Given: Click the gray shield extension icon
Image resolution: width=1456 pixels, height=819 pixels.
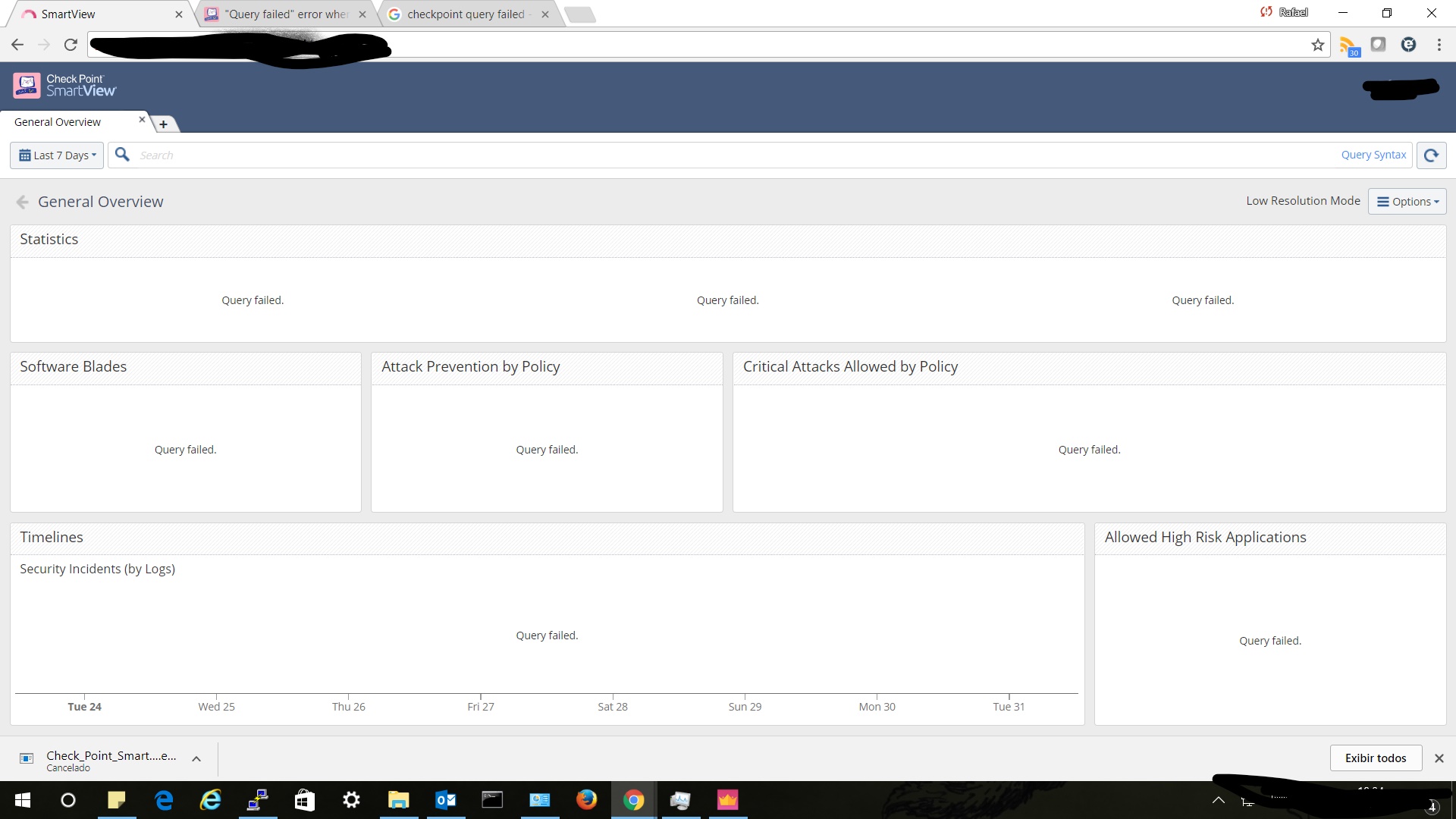Looking at the screenshot, I should (x=1379, y=45).
